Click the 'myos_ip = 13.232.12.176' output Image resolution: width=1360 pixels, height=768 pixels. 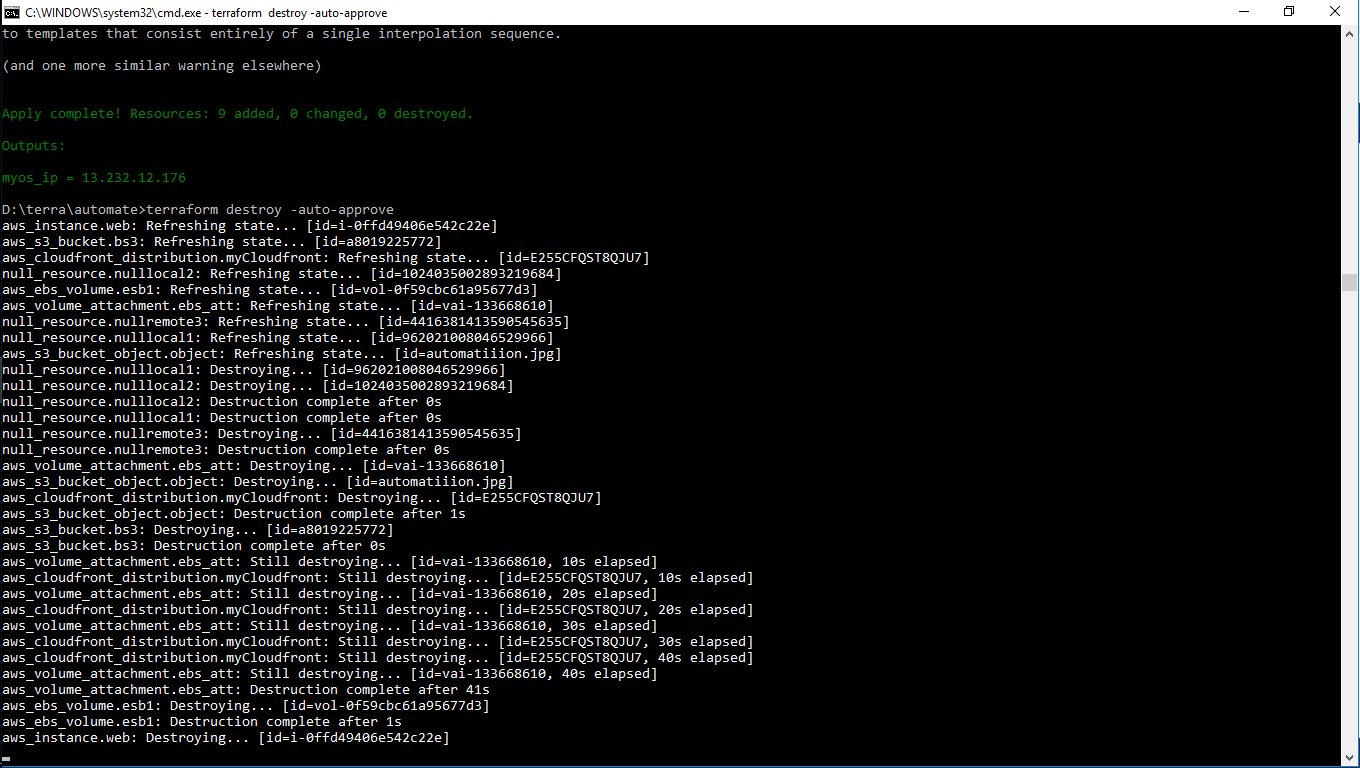click(94, 178)
